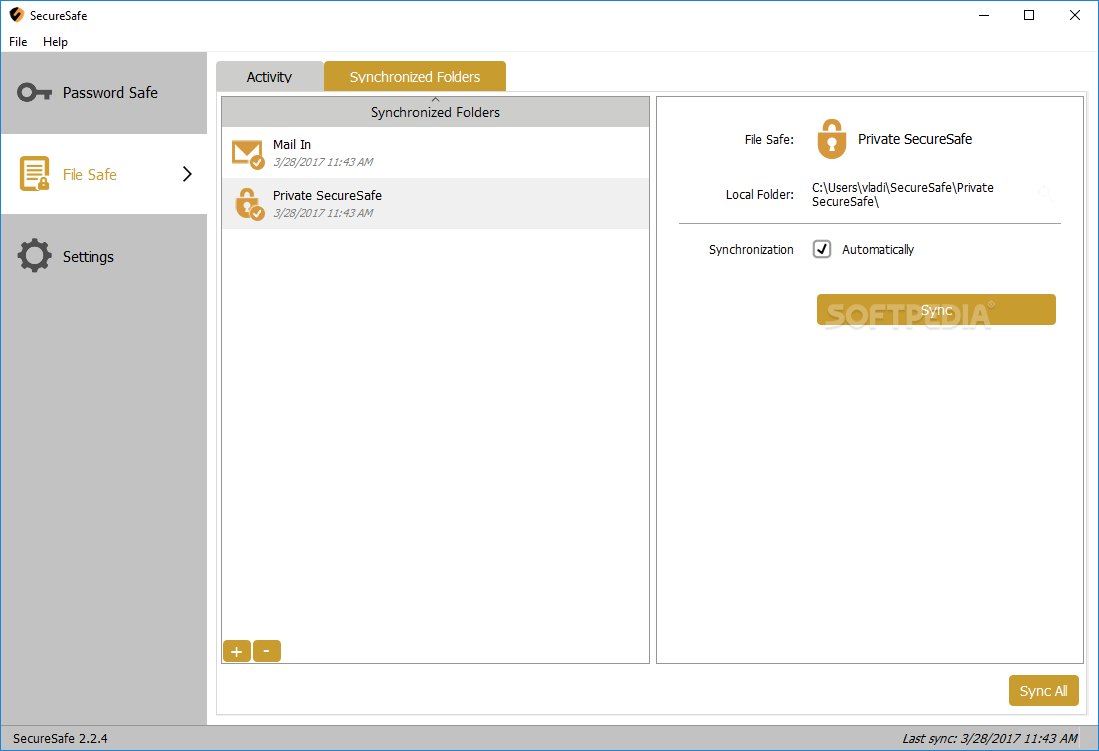The image size is (1099, 751).
Task: Click Synchronized Folders column header
Action: point(435,112)
